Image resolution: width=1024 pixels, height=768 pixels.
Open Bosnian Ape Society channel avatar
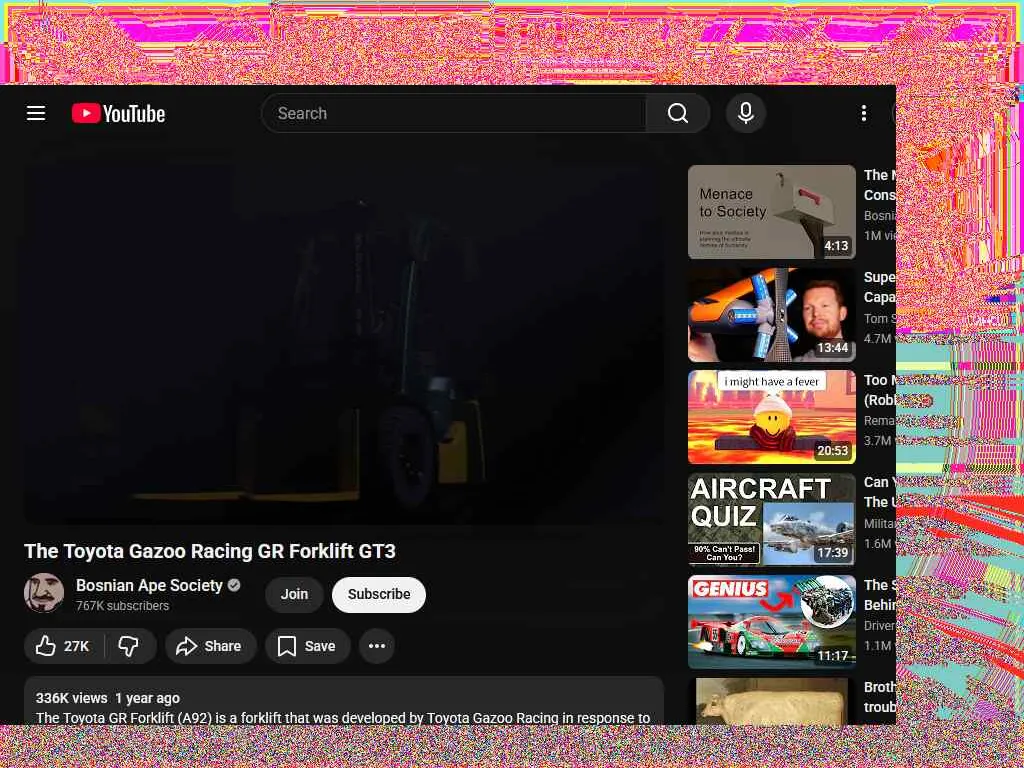pos(44,593)
